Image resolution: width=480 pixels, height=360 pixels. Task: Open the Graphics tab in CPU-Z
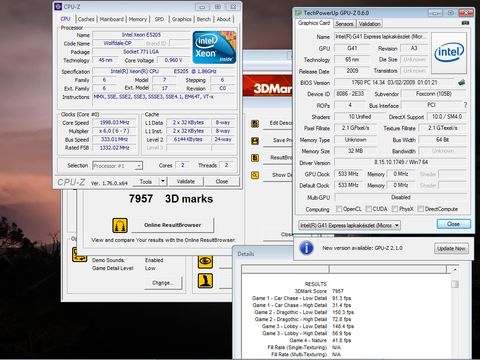point(182,19)
